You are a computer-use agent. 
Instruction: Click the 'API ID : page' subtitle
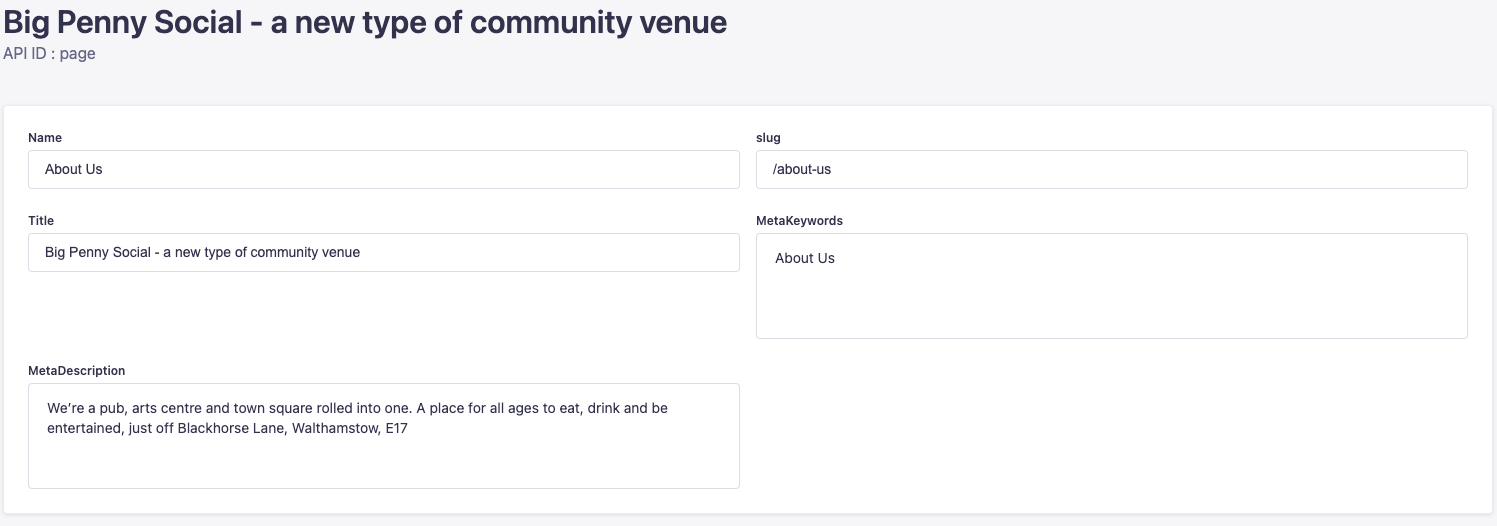tap(50, 54)
